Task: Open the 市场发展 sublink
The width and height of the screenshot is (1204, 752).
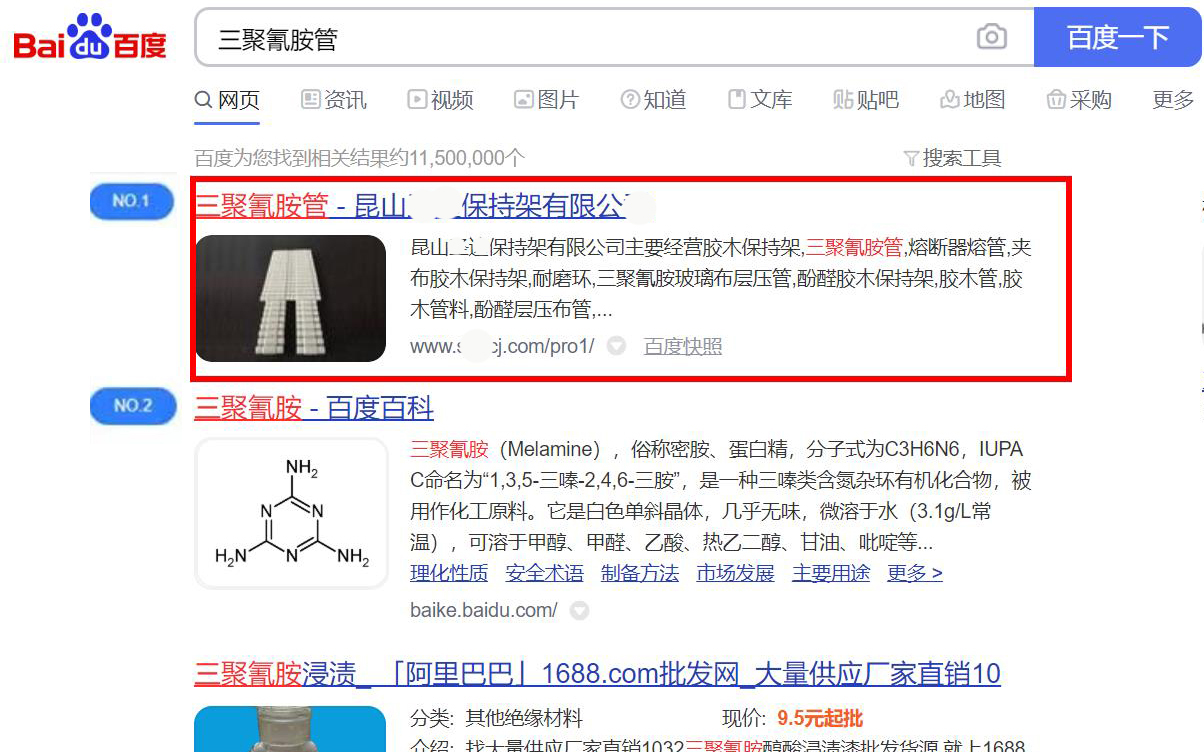Action: [736, 573]
